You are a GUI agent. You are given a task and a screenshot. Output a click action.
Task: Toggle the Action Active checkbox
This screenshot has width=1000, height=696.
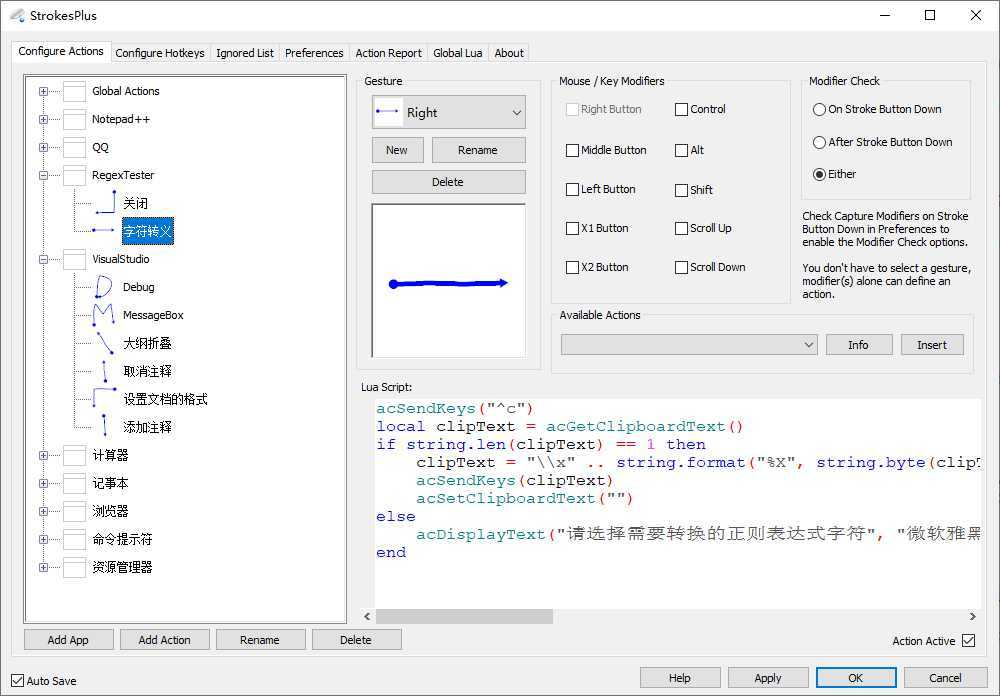tap(968, 640)
